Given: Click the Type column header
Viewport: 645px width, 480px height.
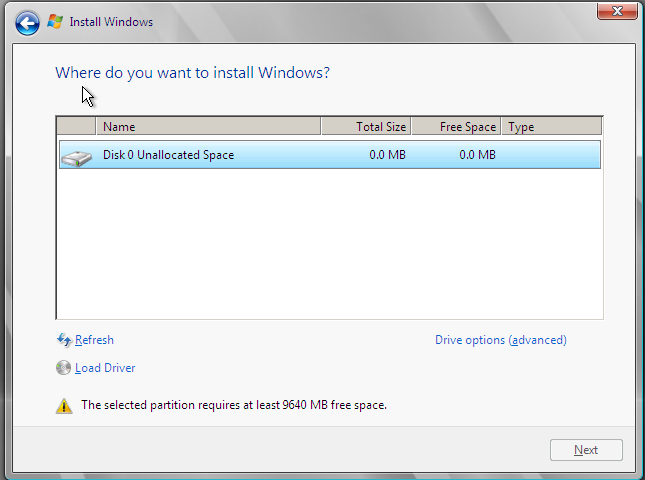Looking at the screenshot, I should pyautogui.click(x=550, y=127).
